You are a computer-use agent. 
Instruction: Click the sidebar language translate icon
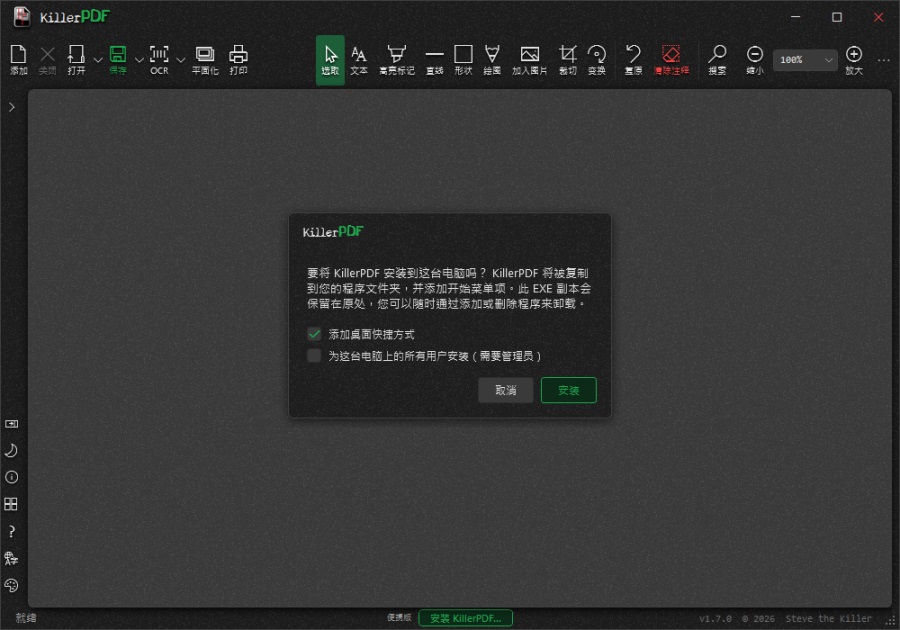tap(11, 558)
